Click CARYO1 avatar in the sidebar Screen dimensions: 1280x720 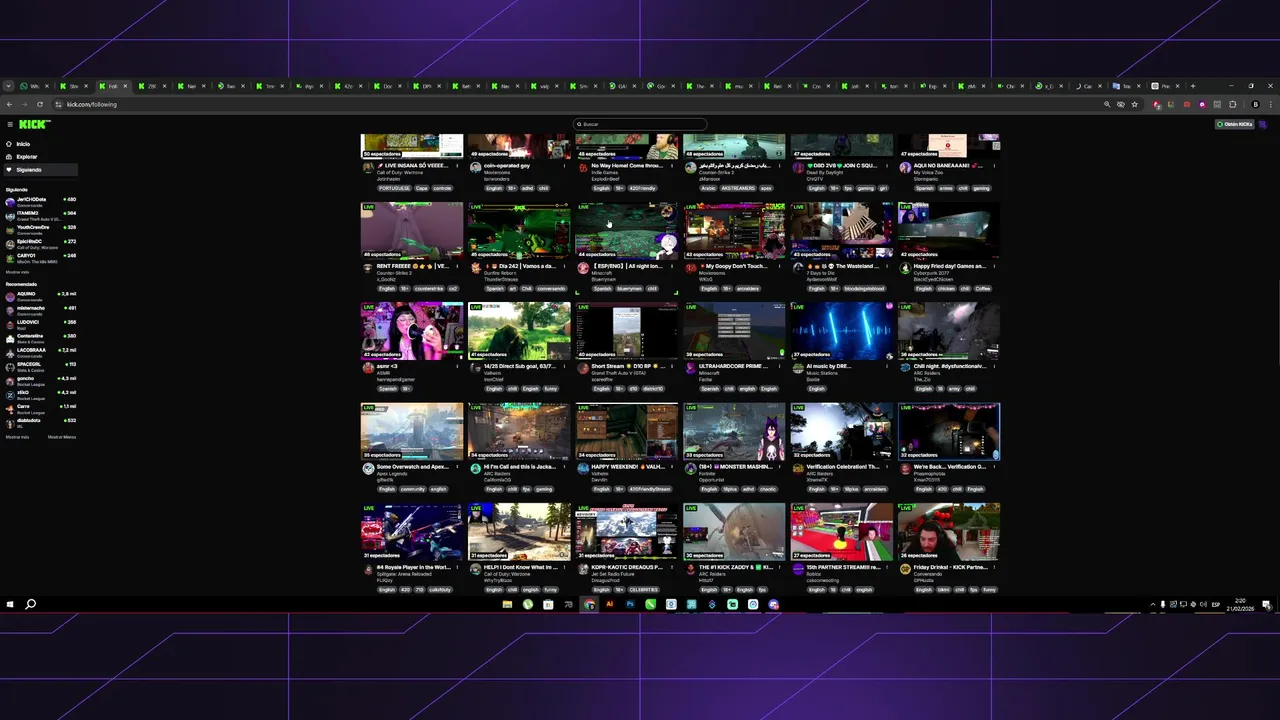point(10,257)
